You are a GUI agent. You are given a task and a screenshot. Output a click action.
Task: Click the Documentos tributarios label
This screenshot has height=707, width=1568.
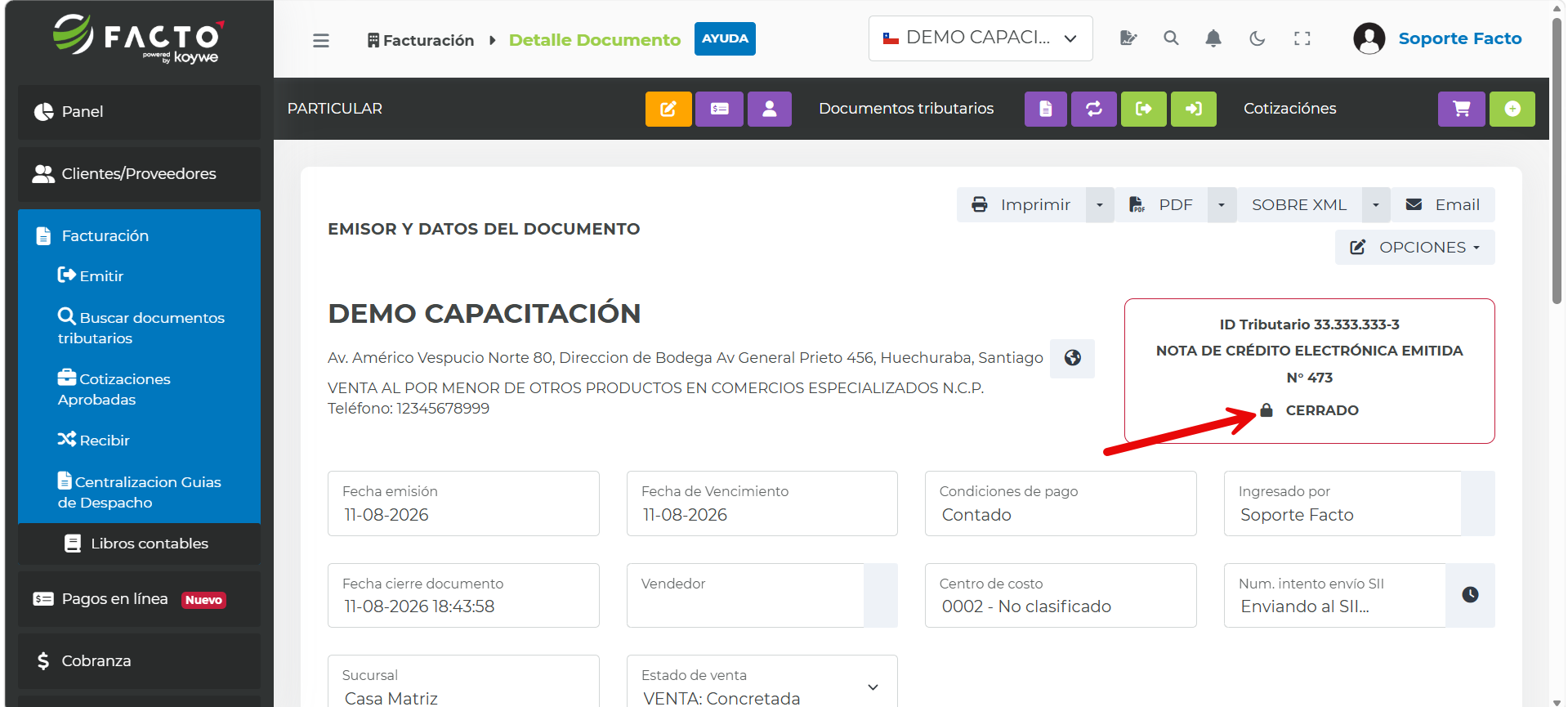[906, 109]
